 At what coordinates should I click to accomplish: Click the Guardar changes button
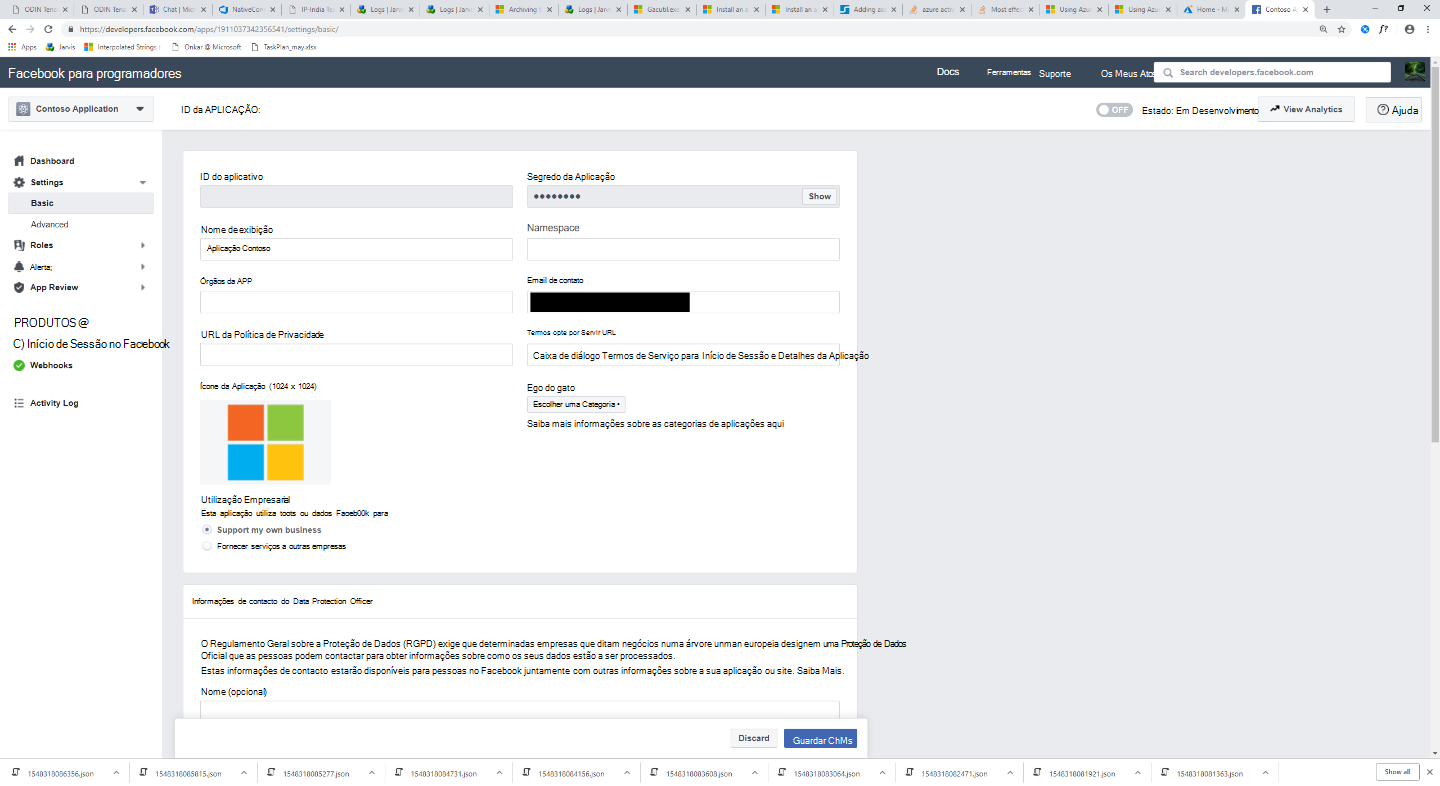pos(820,739)
